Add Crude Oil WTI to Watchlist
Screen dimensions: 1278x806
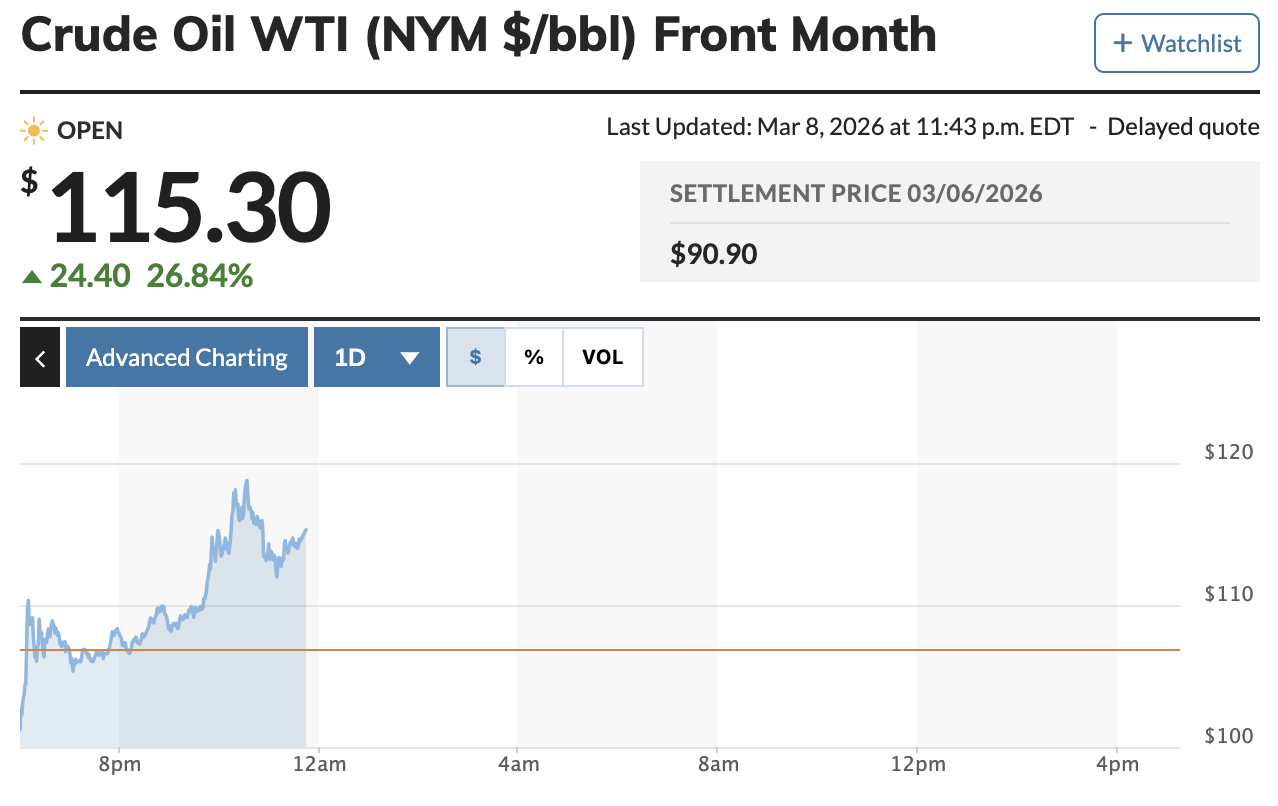pyautogui.click(x=1176, y=43)
